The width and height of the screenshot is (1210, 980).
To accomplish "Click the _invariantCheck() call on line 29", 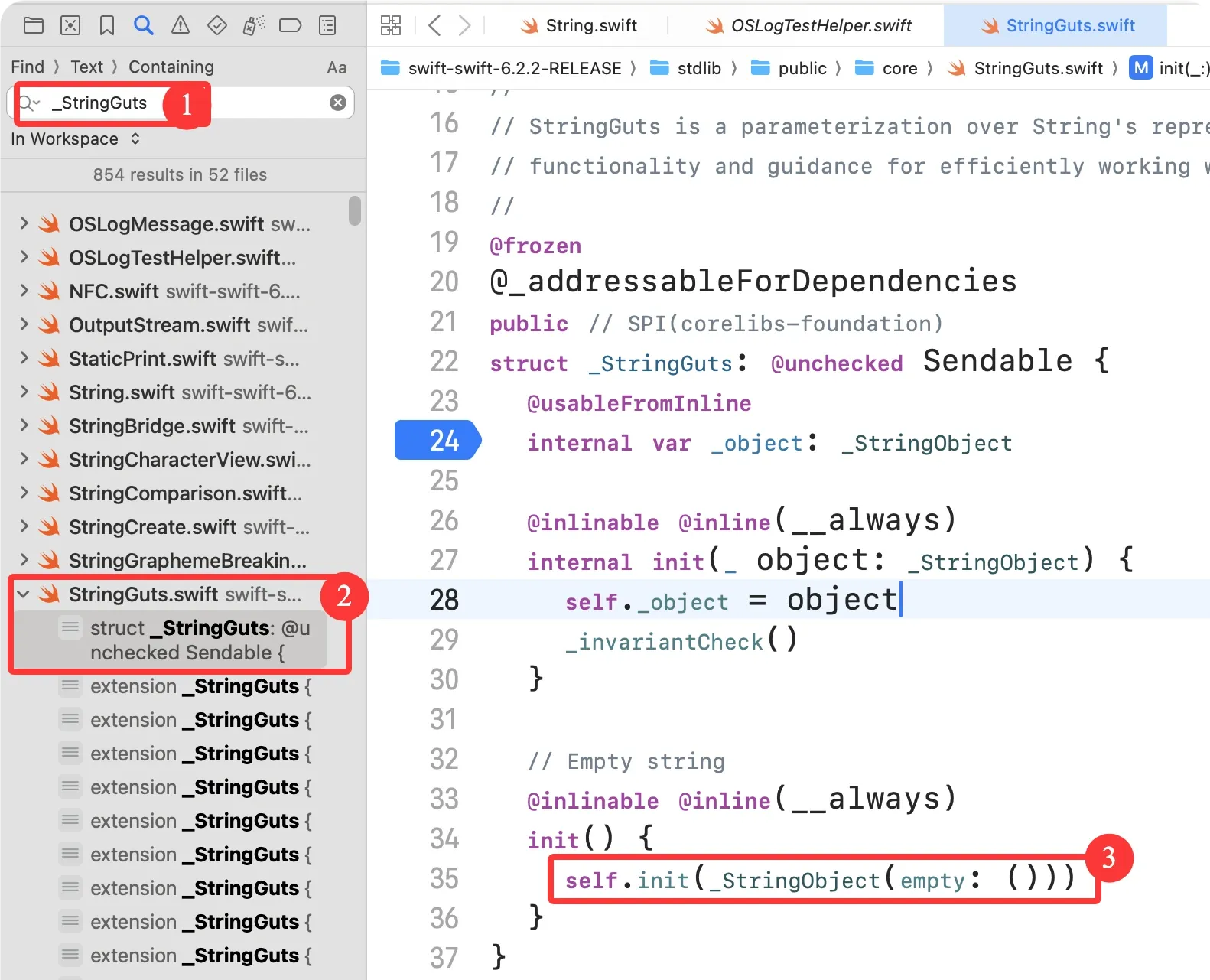I will [681, 640].
